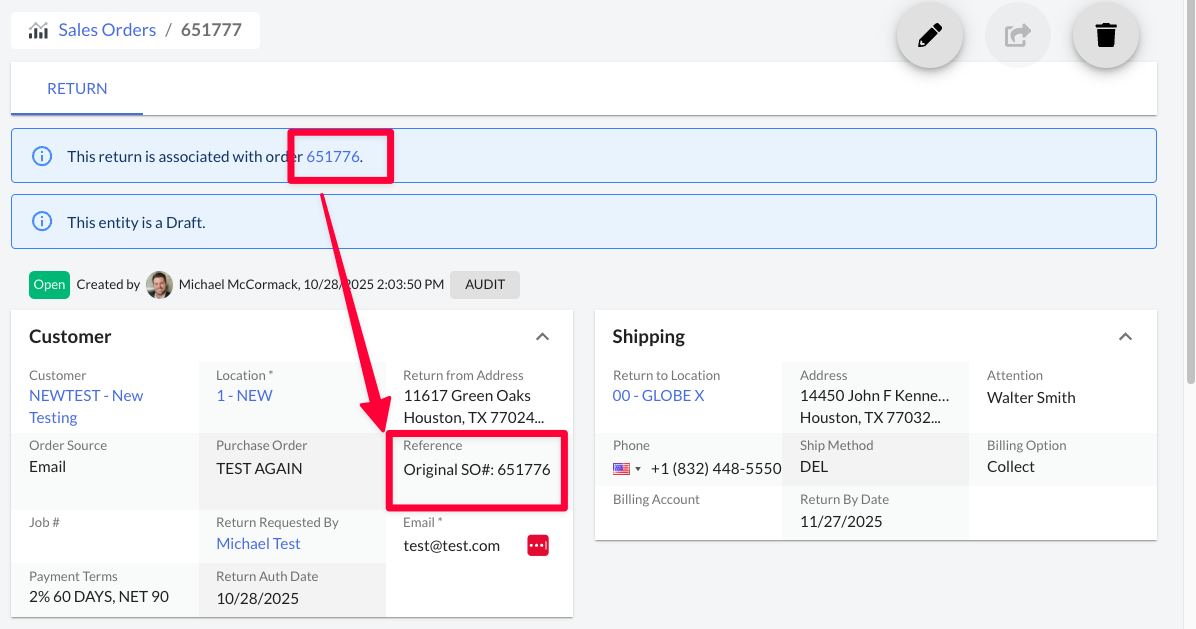This screenshot has width=1196, height=629.
Task: Click Reference value Original SO#: 651776
Action: tap(477, 470)
